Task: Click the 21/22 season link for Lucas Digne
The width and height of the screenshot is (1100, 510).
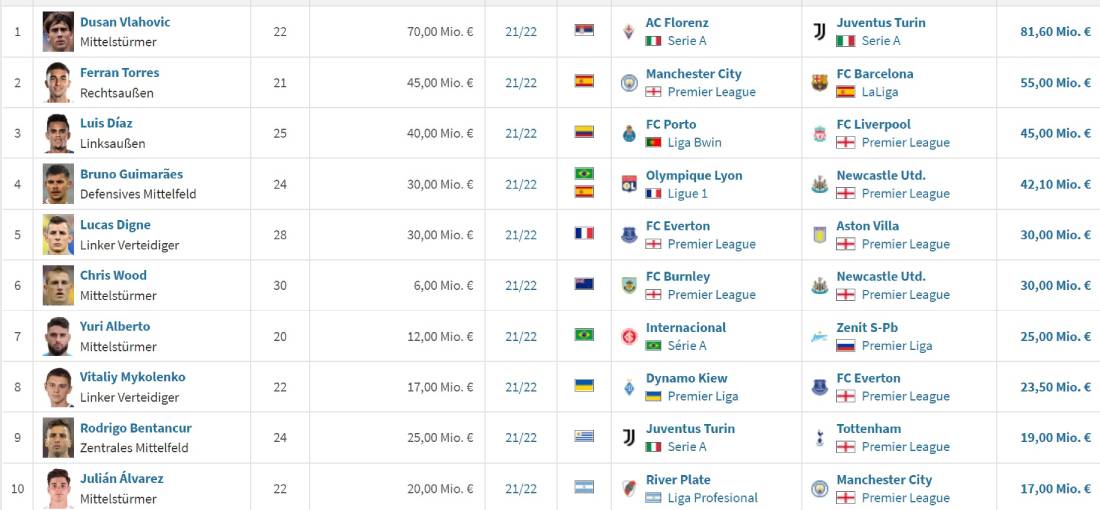Action: (521, 235)
